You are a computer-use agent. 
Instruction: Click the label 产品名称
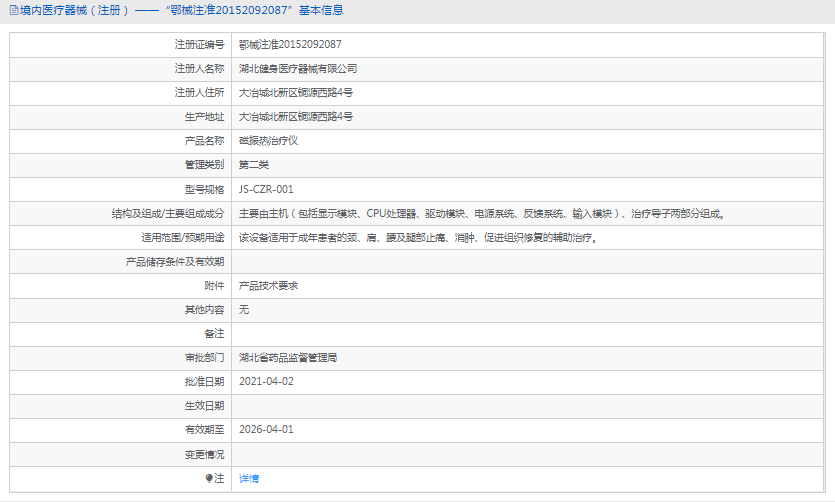(x=204, y=141)
